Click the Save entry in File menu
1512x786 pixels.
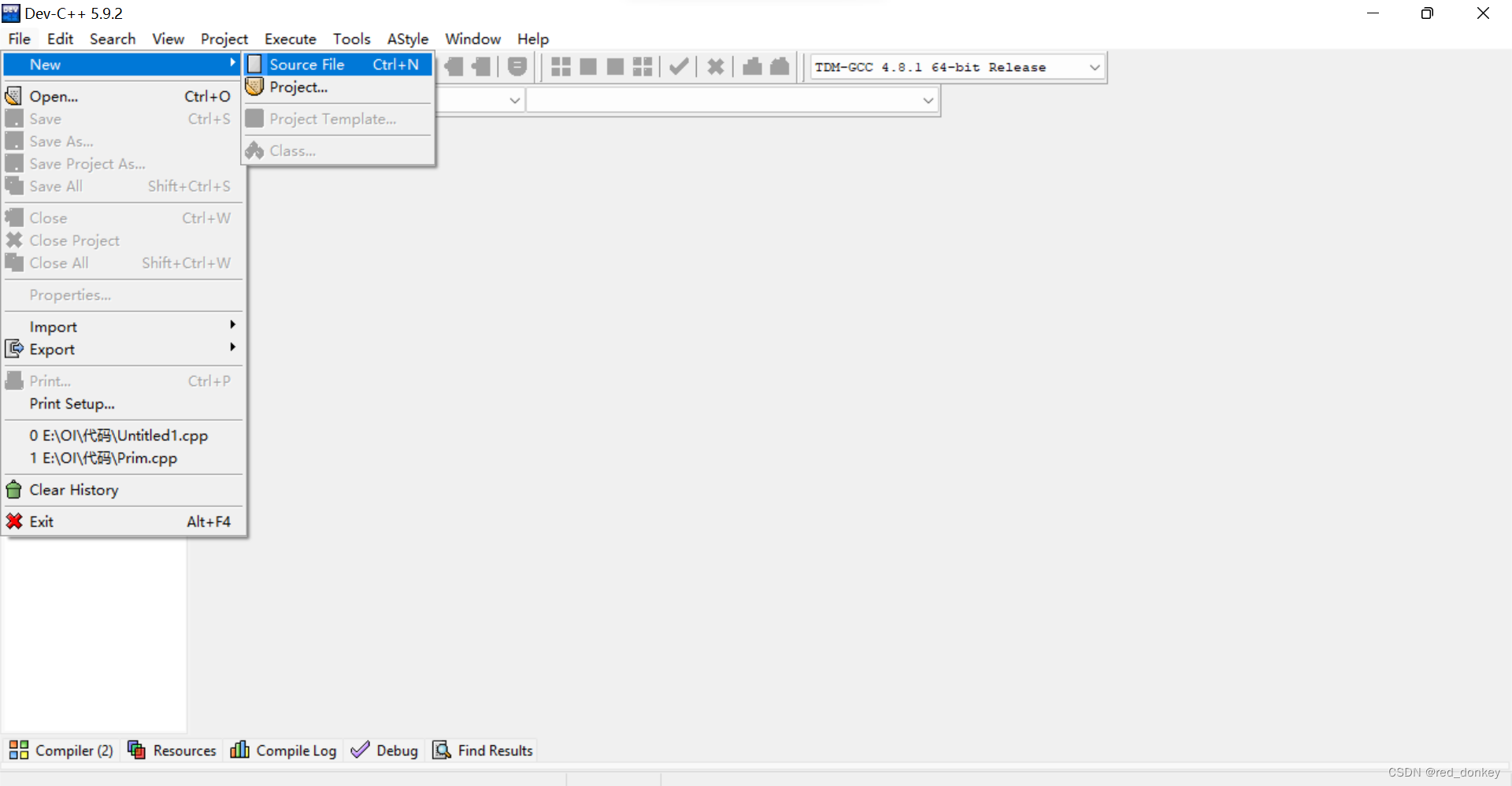coord(123,119)
